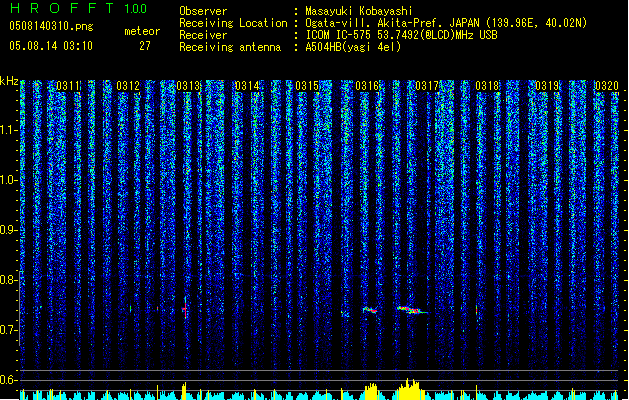Click the long meteor echo trace before 0317
This screenshot has width=629, height=400.
[412, 310]
